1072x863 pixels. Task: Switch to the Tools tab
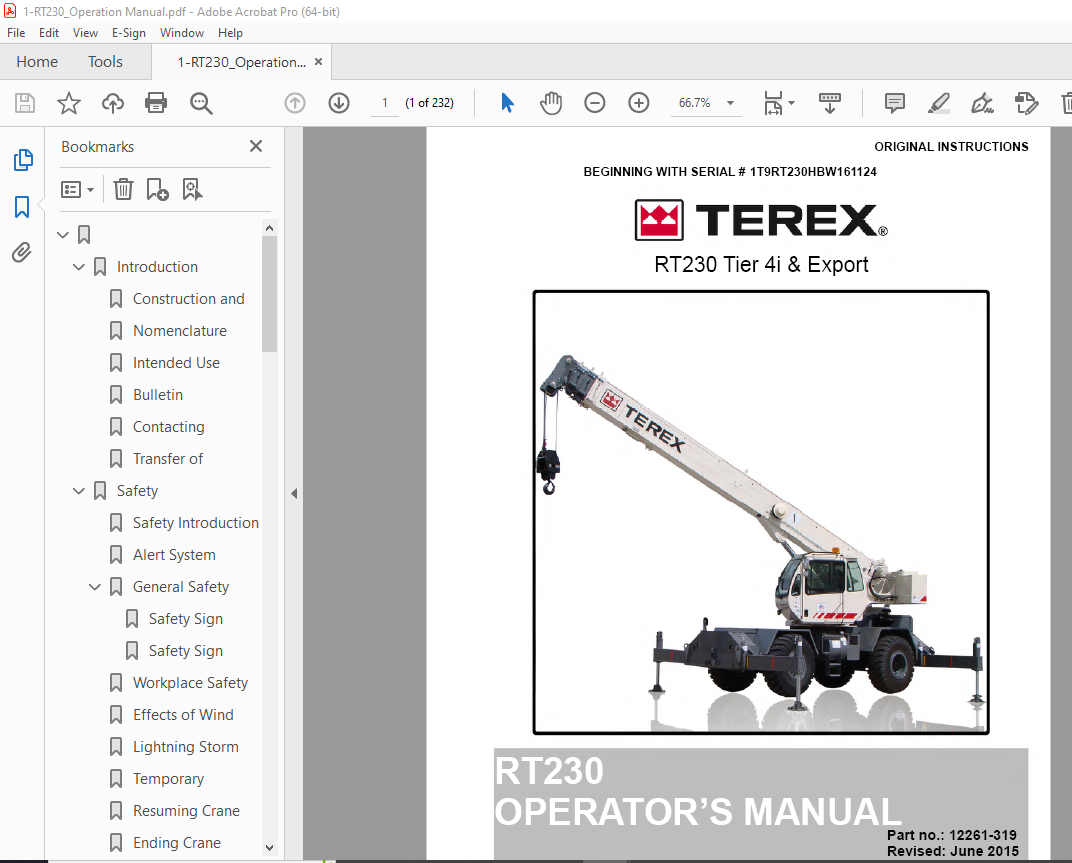[x=105, y=62]
